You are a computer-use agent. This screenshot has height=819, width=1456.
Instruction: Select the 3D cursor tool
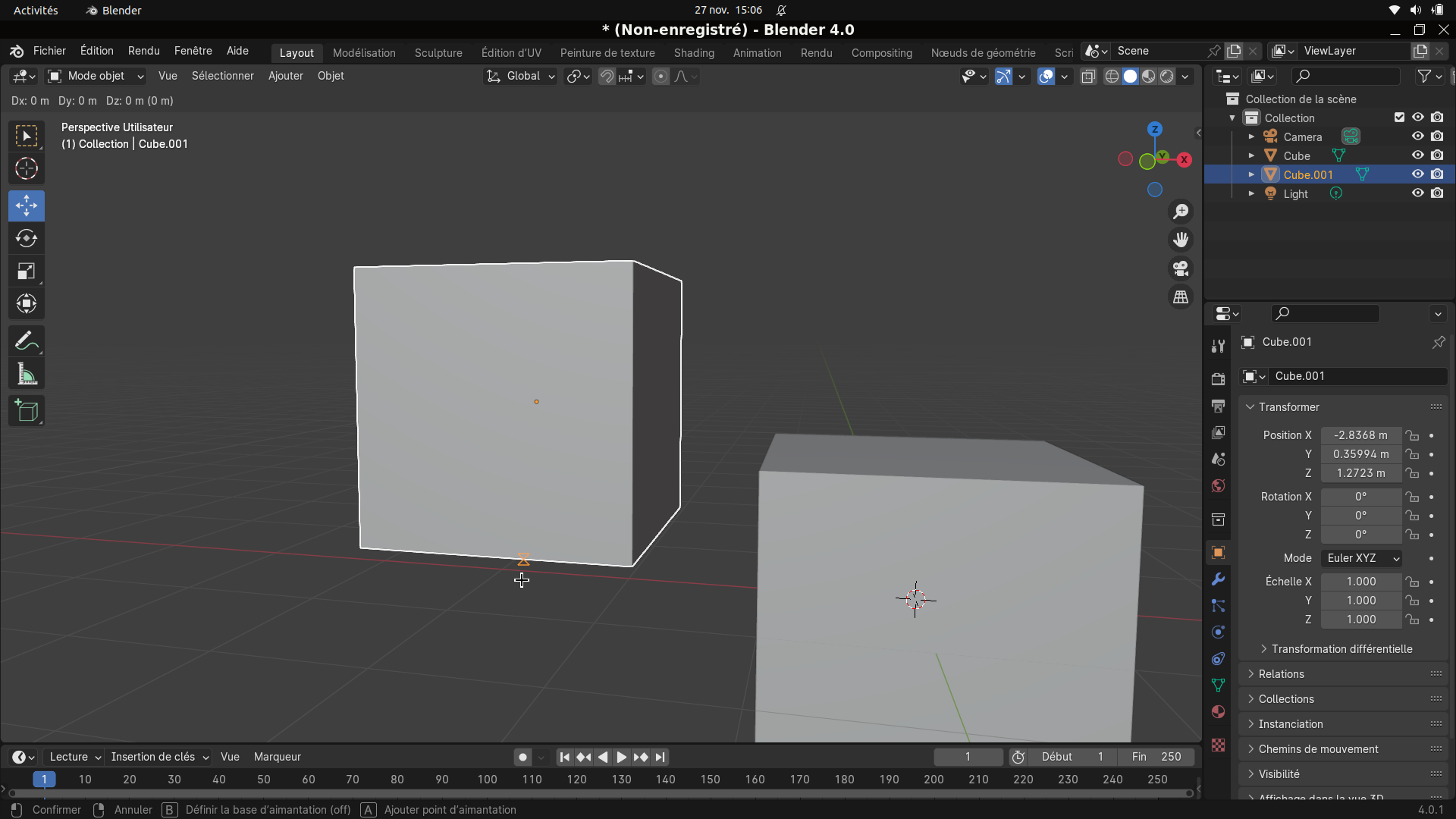[27, 168]
